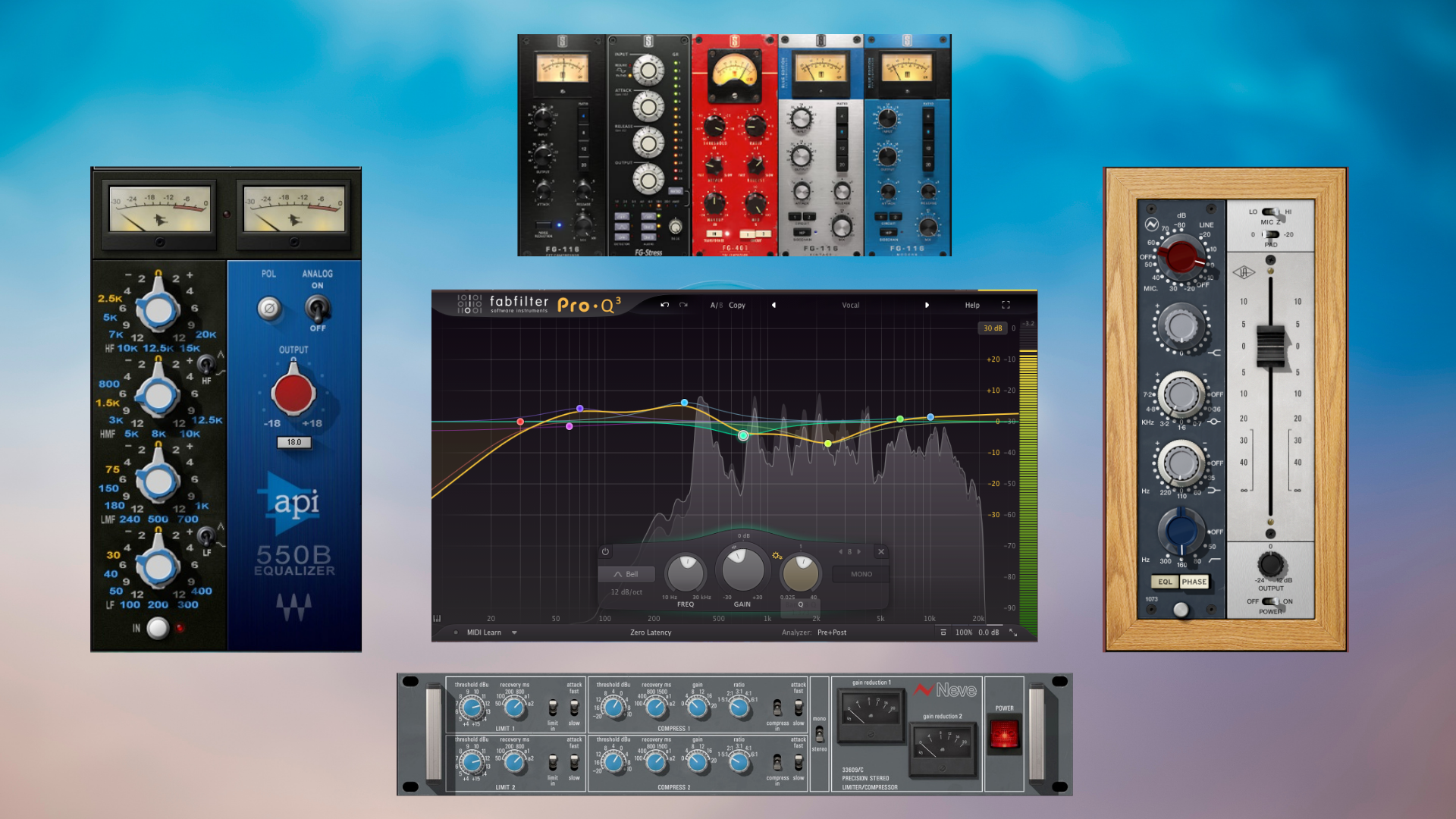The width and height of the screenshot is (1456, 819).
Task: Open the Help menu in Pro-Q 3
Action: tap(972, 305)
